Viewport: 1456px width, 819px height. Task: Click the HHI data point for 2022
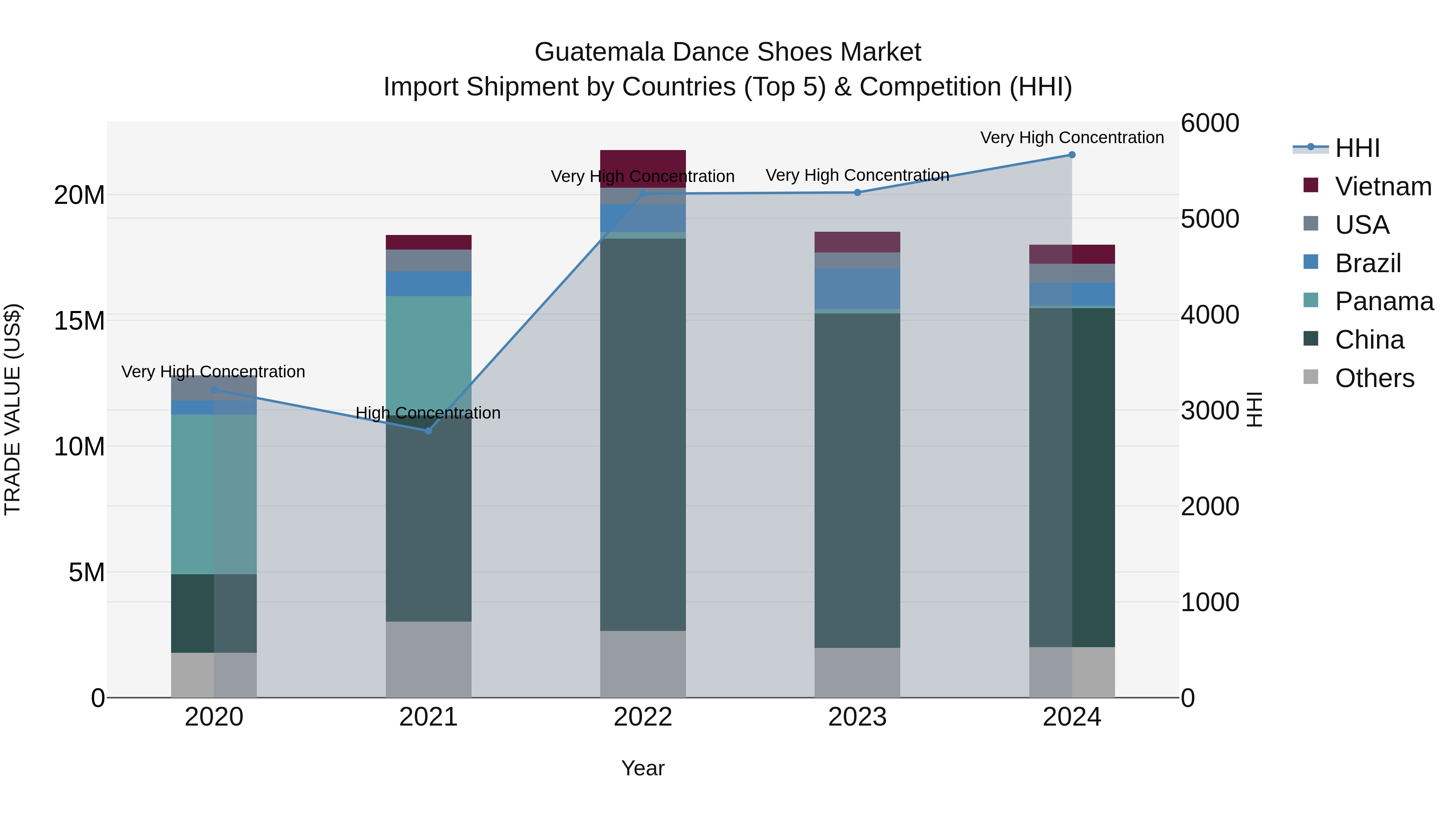click(x=643, y=194)
